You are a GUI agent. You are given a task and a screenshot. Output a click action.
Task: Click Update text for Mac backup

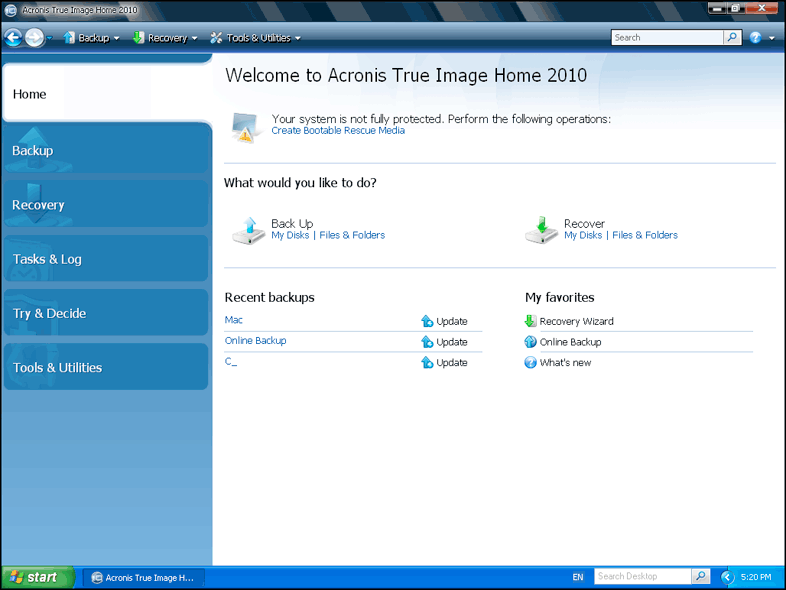(x=452, y=321)
